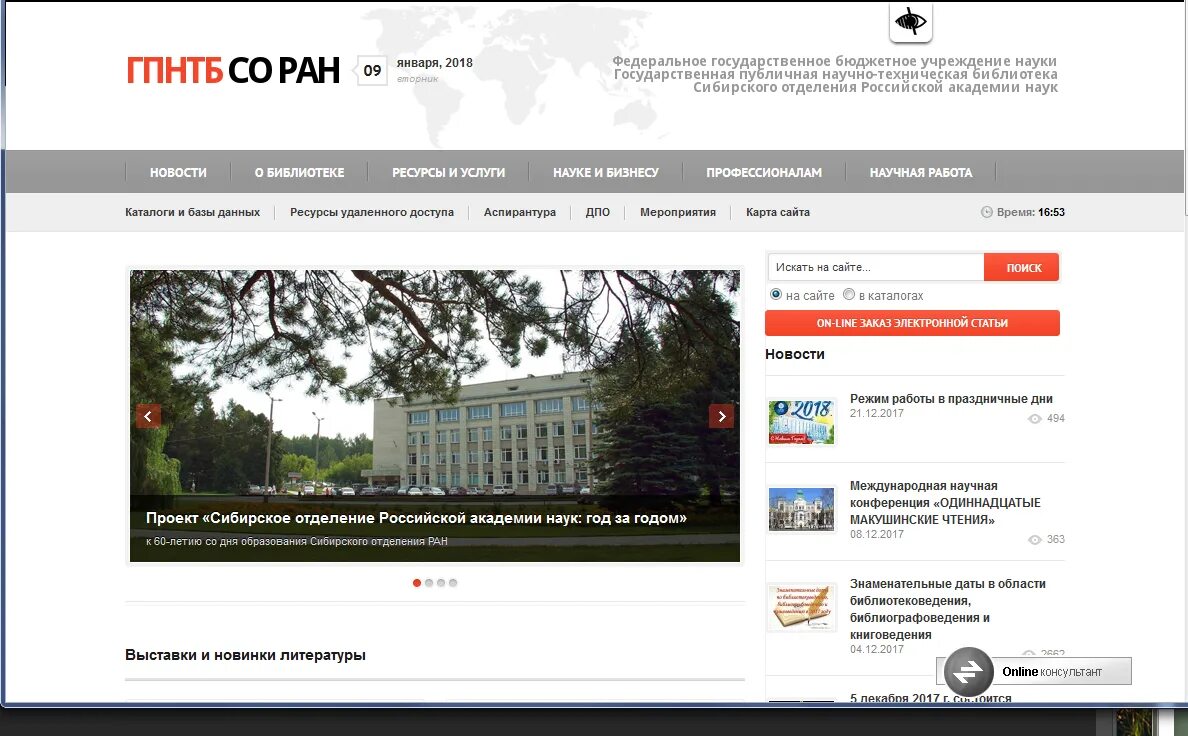Open the Карта сайта menu item
The image size is (1188, 736).
tap(777, 212)
